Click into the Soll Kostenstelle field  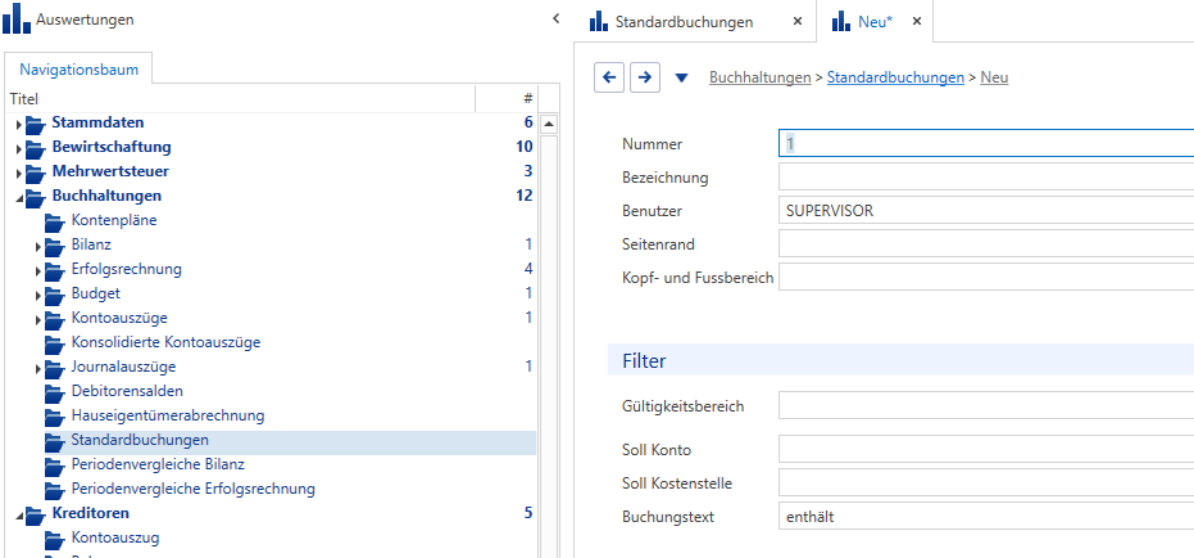tap(986, 483)
